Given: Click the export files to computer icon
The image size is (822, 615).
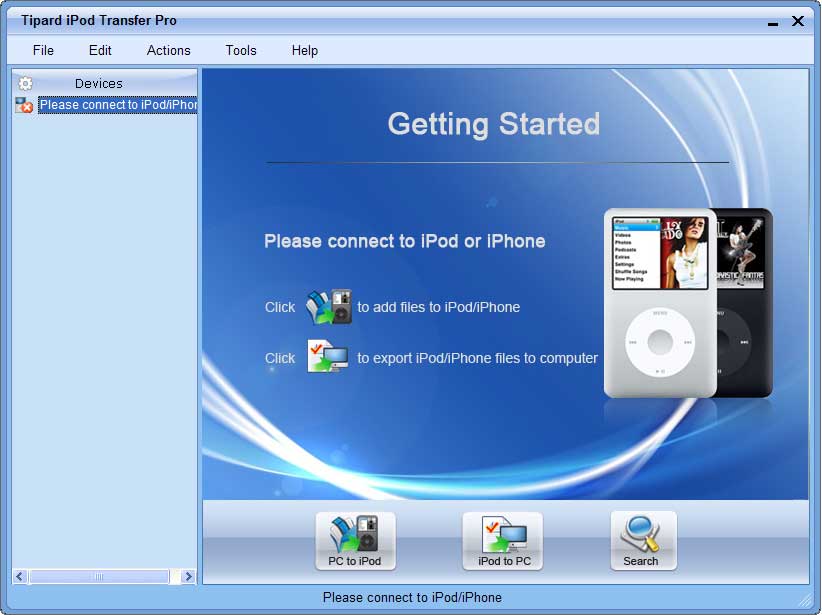Looking at the screenshot, I should tap(328, 357).
